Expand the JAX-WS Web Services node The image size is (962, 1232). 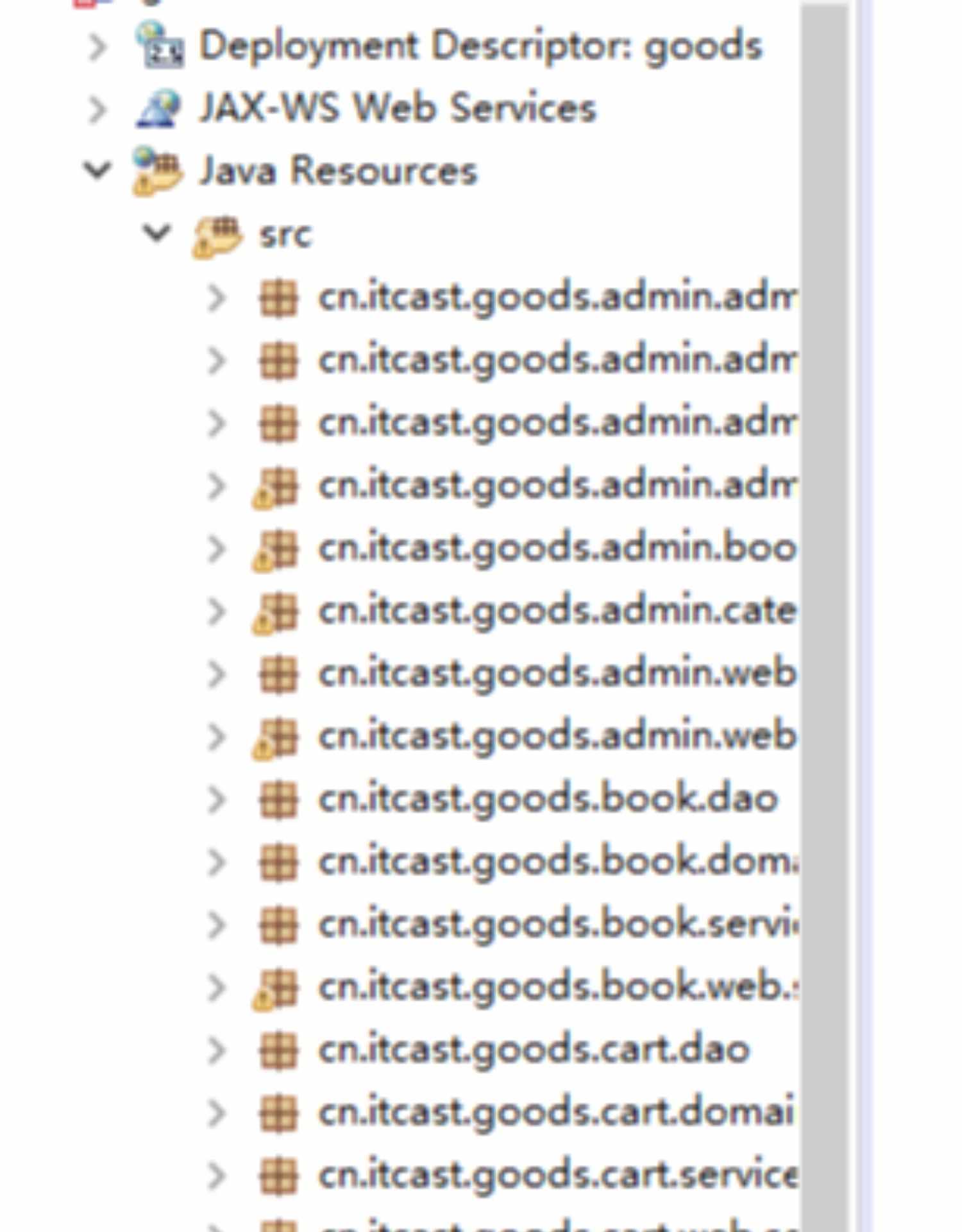pos(97,109)
